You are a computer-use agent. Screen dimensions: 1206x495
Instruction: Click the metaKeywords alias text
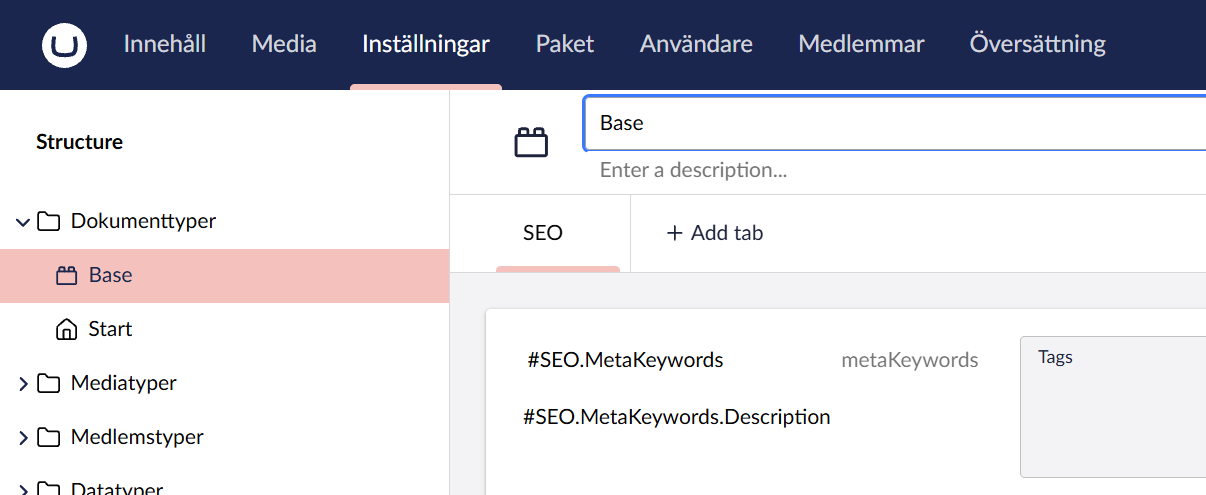pyautogui.click(x=910, y=360)
